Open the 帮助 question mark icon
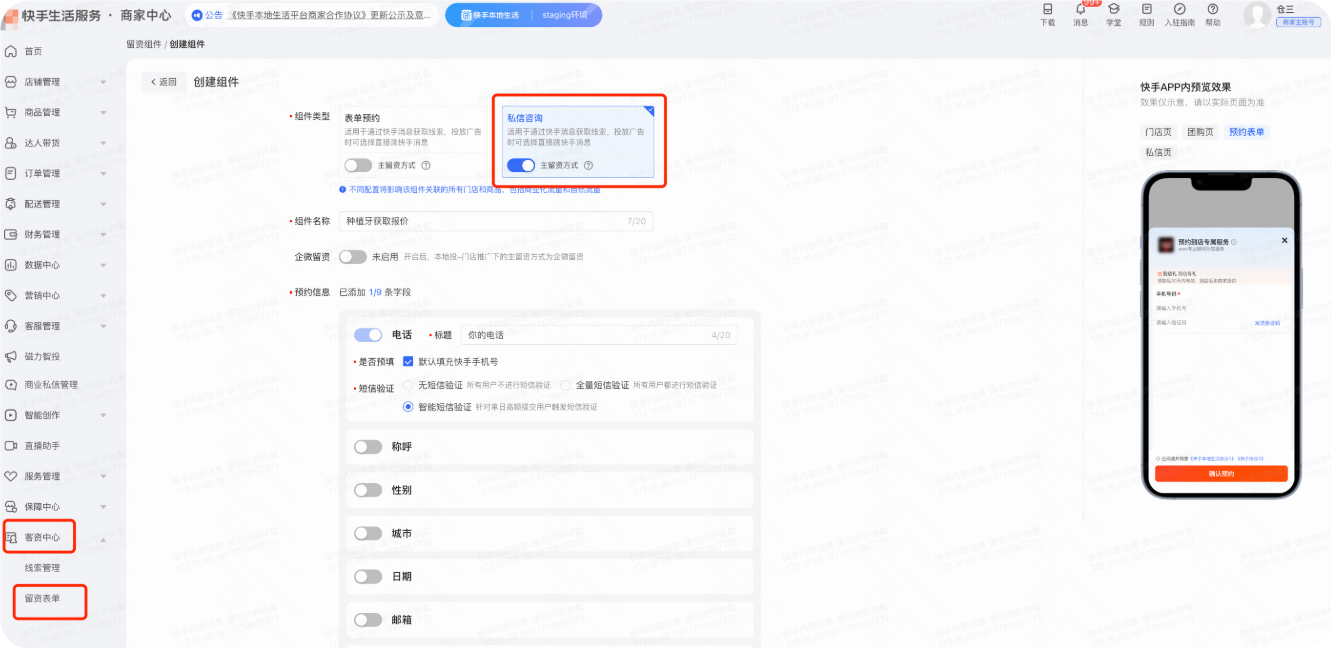 1213,9
